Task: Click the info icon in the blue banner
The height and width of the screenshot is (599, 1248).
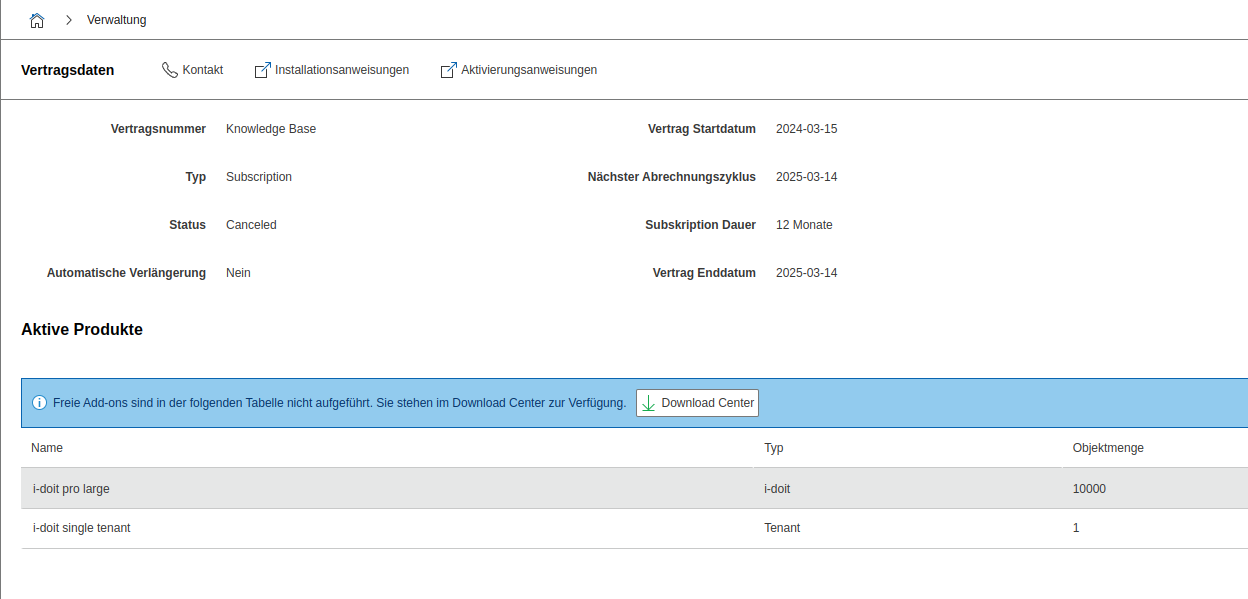Action: 40,403
